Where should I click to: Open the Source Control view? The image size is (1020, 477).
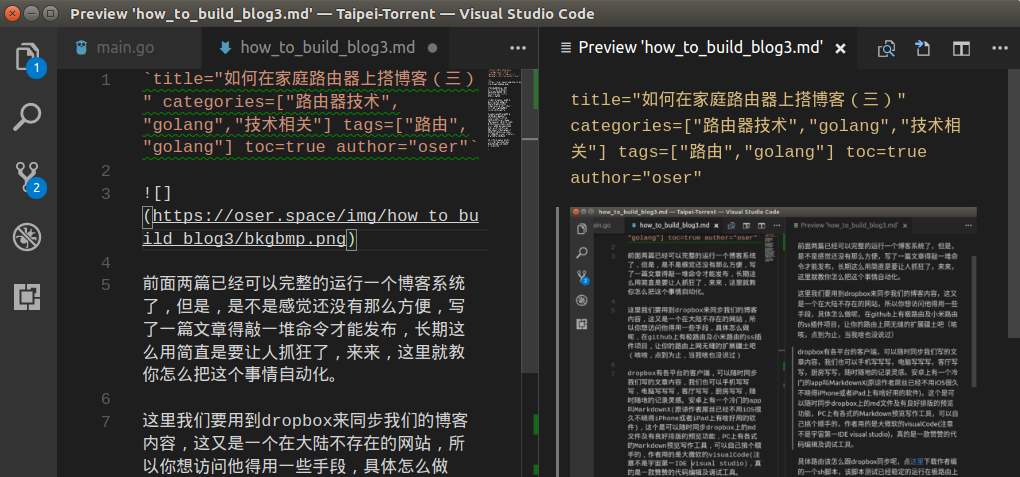27,178
